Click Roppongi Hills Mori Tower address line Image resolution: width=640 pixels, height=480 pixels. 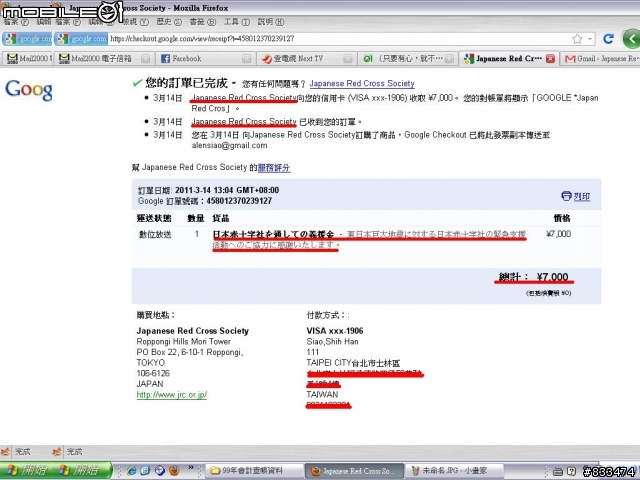(x=184, y=342)
